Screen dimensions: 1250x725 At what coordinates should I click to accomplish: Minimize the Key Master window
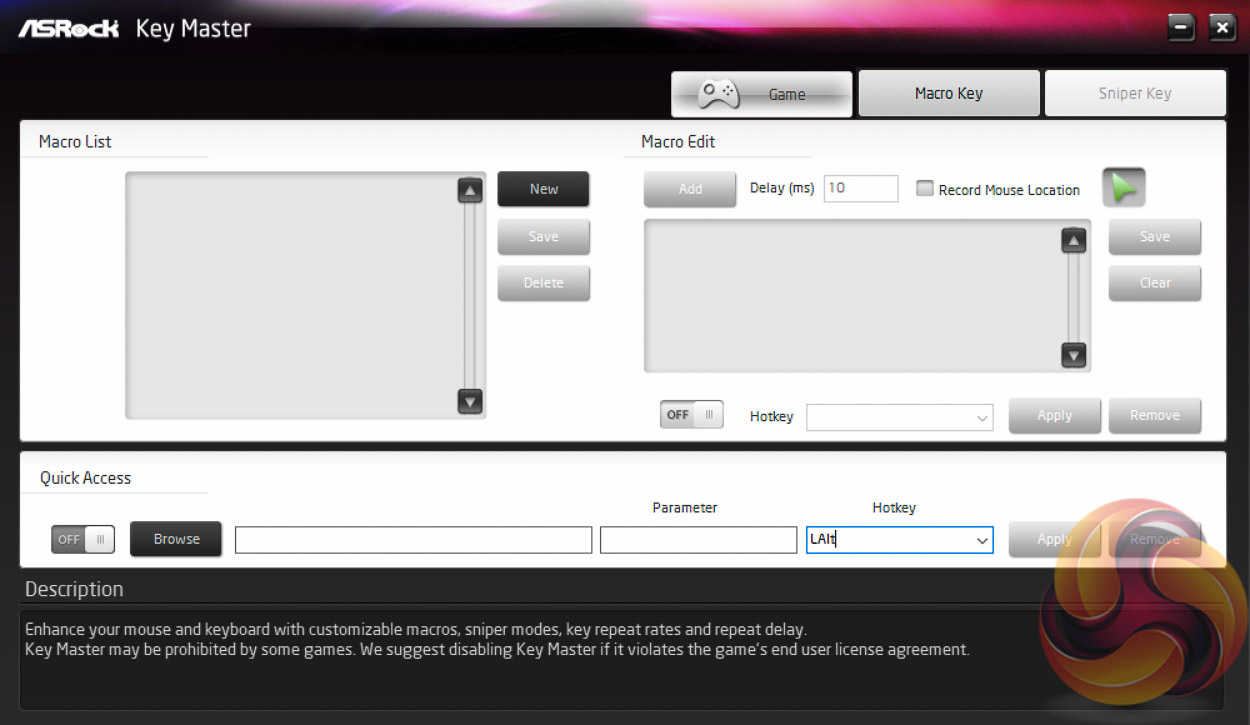(x=1181, y=28)
